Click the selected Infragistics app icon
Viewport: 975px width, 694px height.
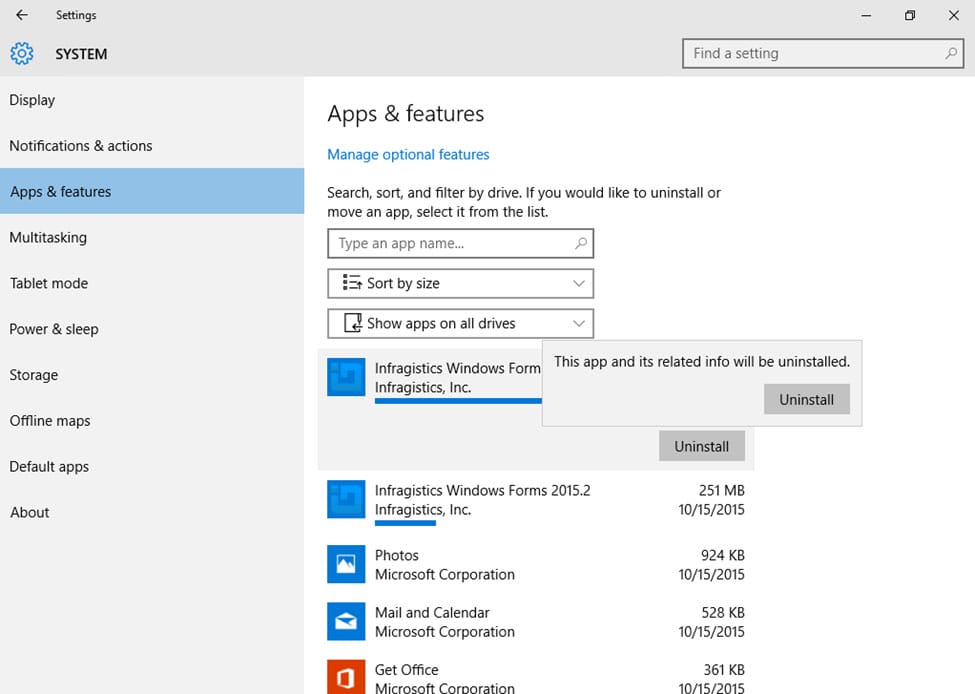tap(346, 377)
